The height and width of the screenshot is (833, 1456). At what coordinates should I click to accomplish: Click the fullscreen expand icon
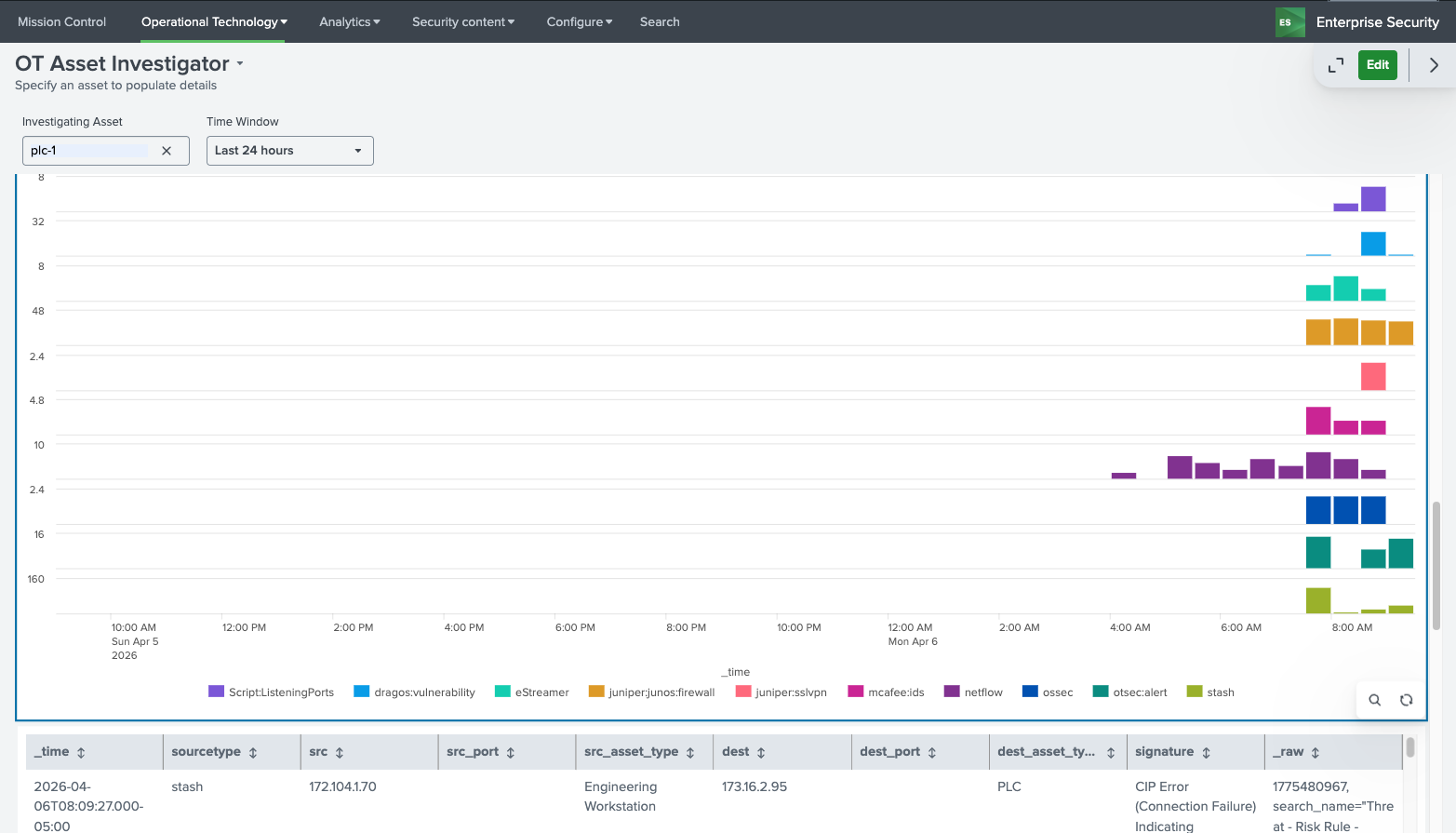click(x=1336, y=65)
